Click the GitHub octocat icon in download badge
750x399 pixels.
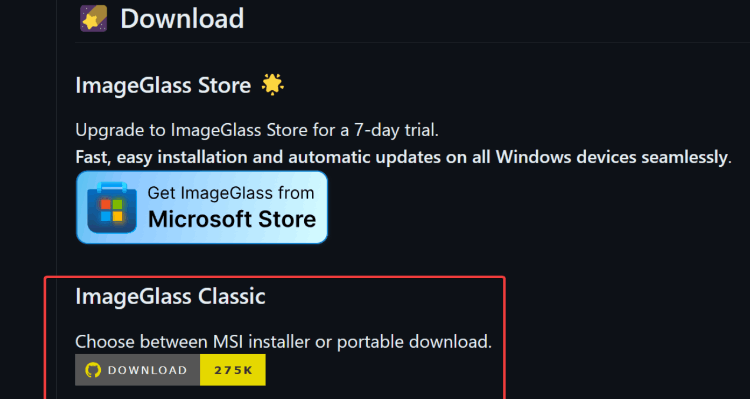(93, 370)
